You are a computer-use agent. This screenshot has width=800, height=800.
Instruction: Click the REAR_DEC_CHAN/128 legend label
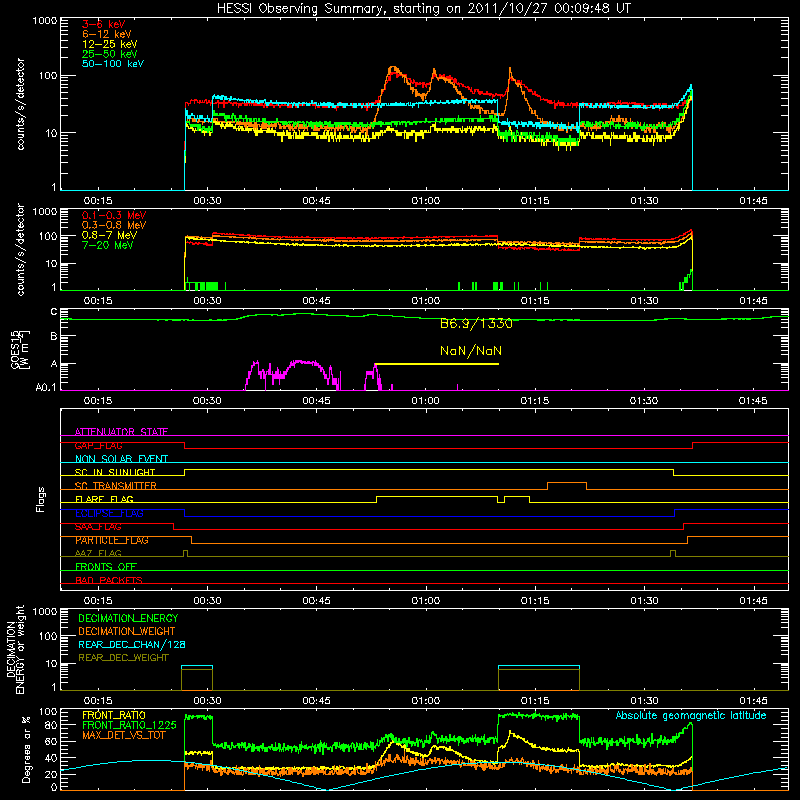(132, 644)
